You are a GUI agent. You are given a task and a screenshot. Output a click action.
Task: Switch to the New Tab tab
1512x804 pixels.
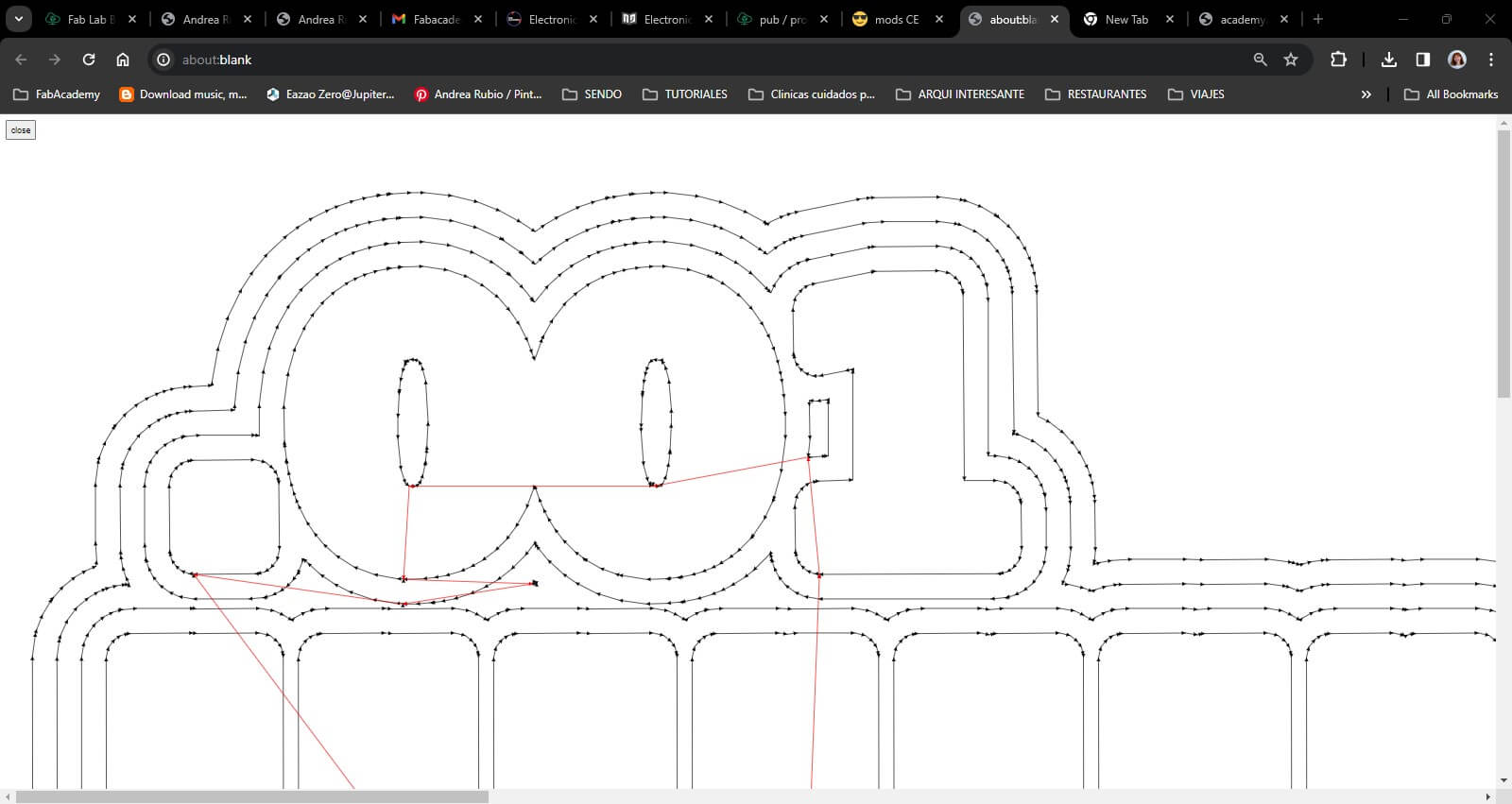click(x=1126, y=19)
